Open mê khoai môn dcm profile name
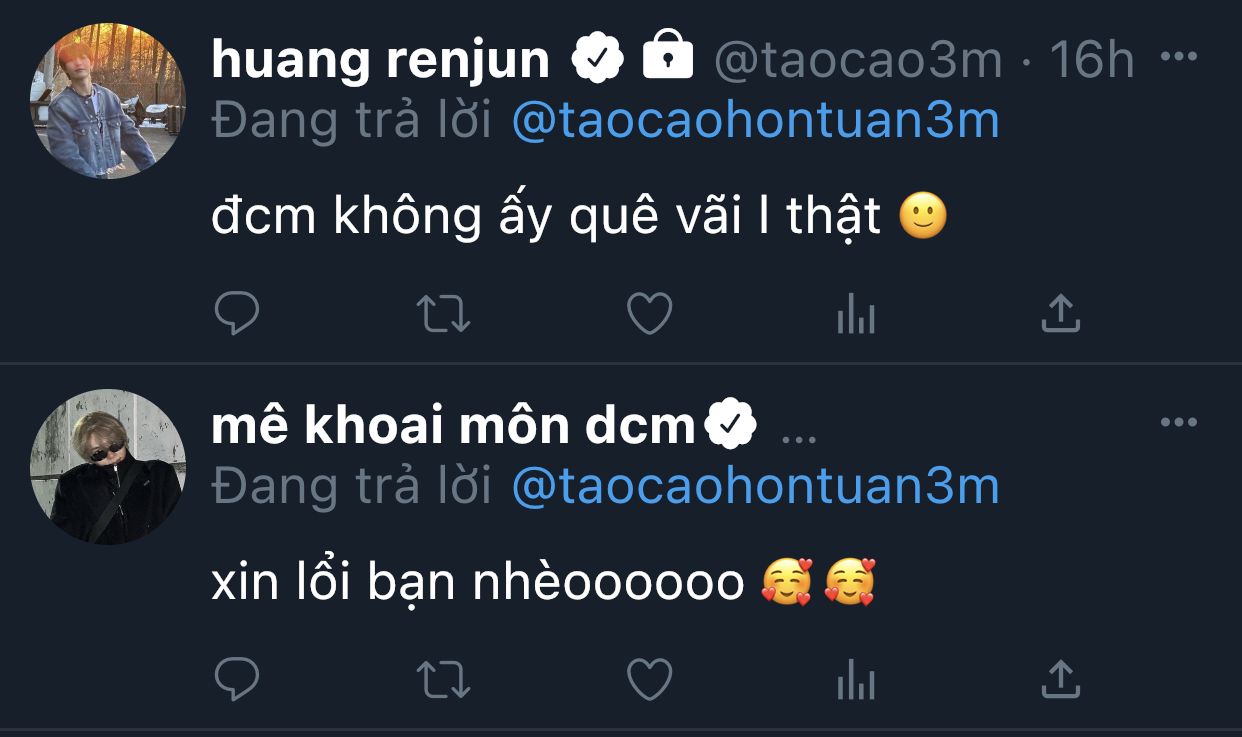 click(x=452, y=427)
